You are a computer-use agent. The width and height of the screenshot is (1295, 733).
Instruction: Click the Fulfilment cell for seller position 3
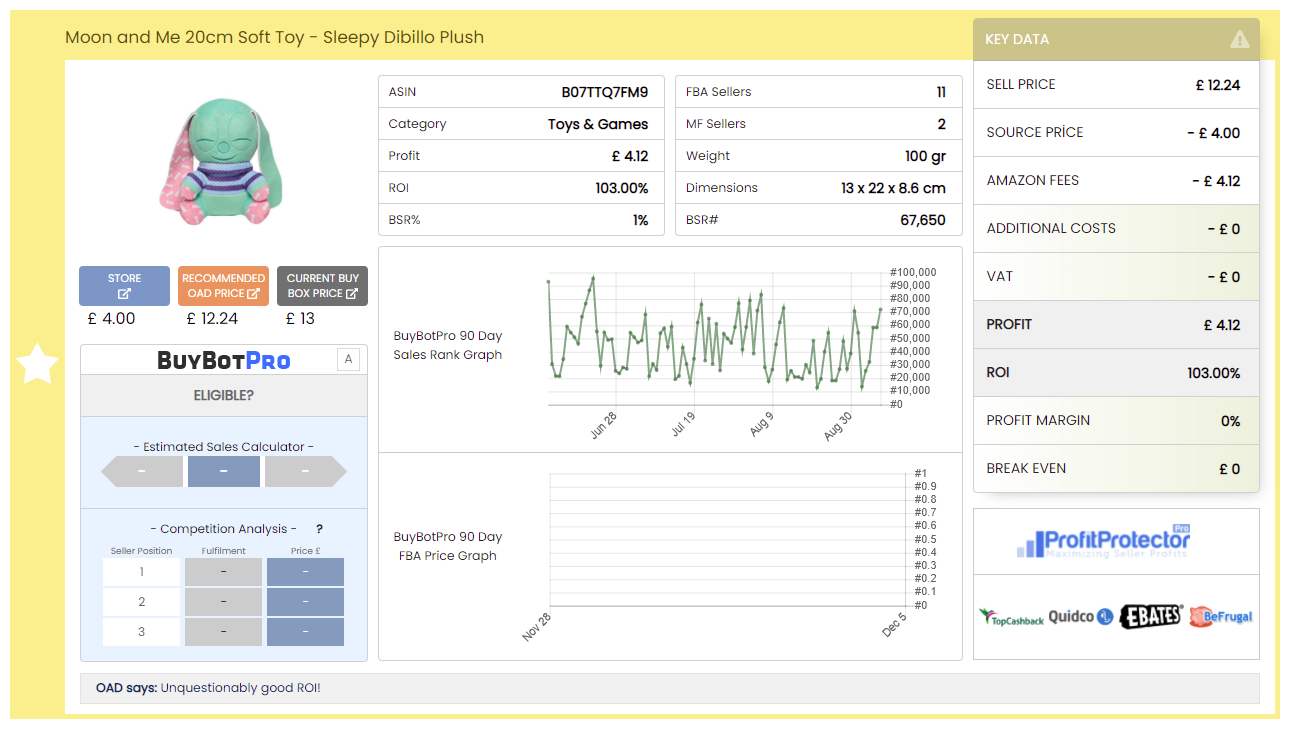click(x=224, y=632)
